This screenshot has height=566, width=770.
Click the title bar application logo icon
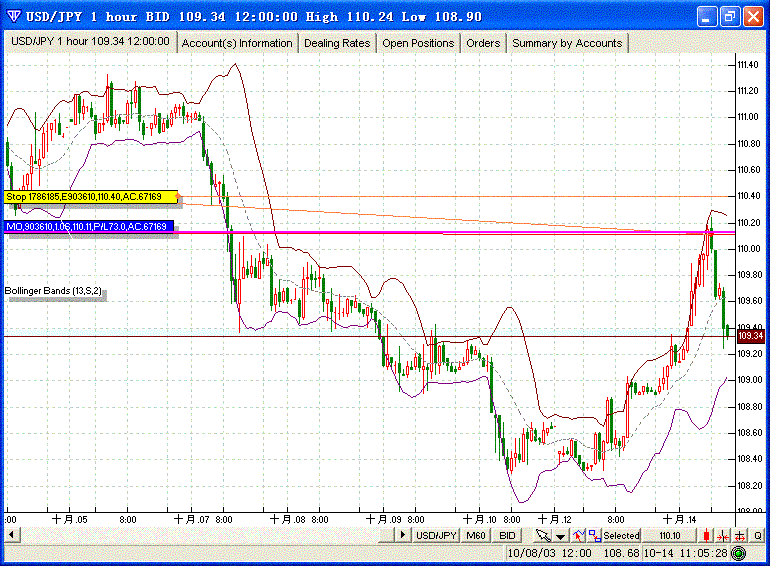[x=13, y=17]
